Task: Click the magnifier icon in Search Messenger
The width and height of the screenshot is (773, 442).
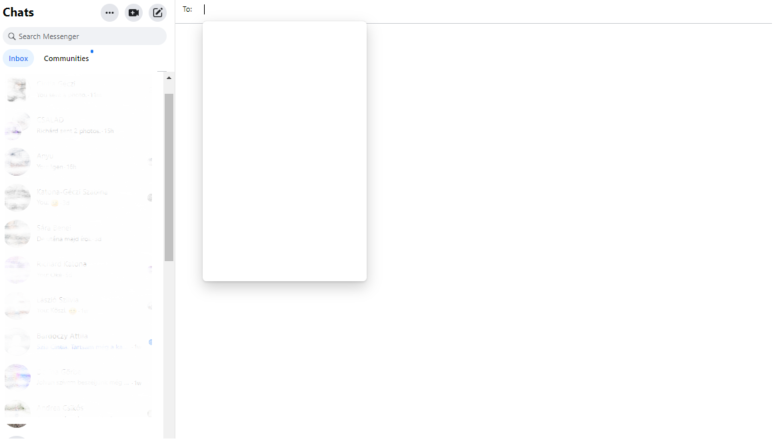Action: coord(12,37)
